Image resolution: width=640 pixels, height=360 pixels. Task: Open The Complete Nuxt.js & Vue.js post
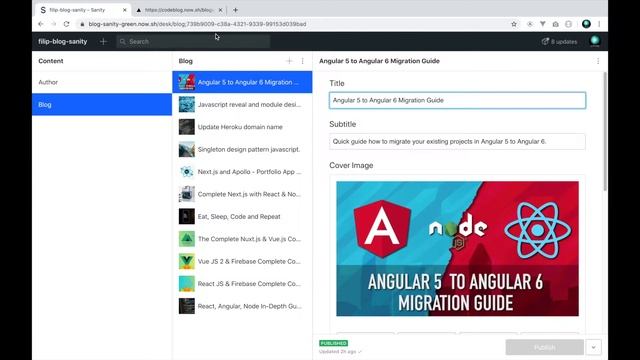(242, 239)
